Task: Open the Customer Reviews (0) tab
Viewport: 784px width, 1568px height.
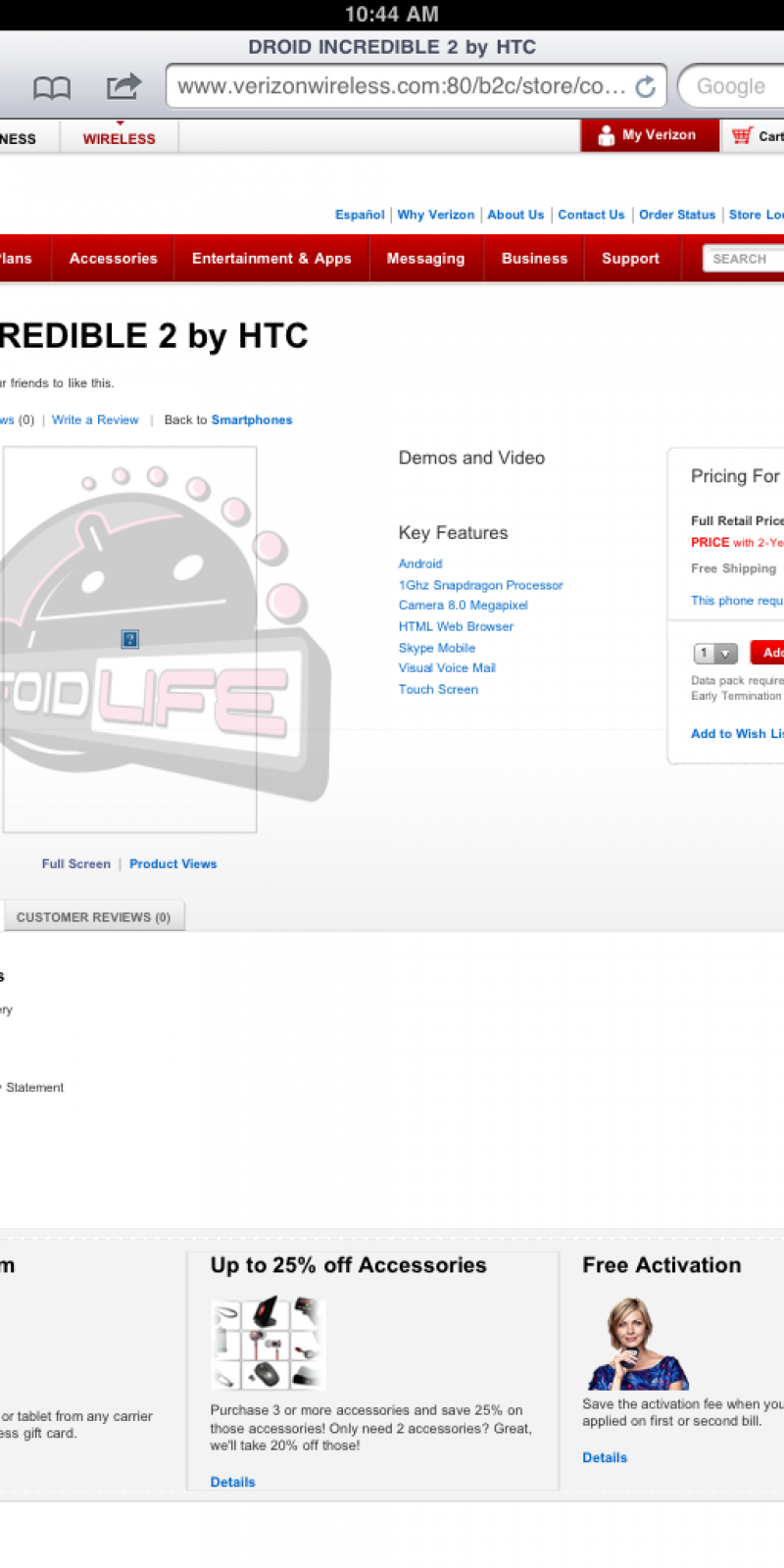Action: 93,917
